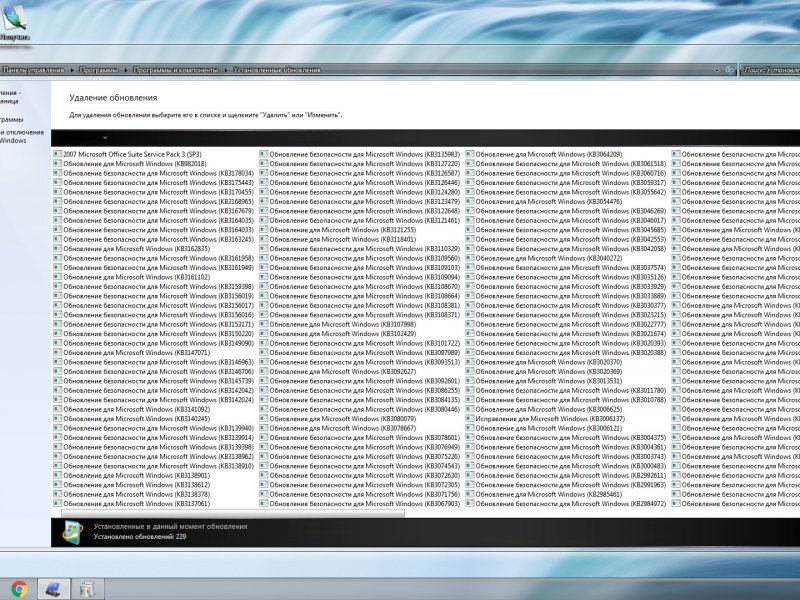Image resolution: width=800 pixels, height=600 pixels.
Task: Click the icon beside update KB3135983
Action: coord(263,154)
